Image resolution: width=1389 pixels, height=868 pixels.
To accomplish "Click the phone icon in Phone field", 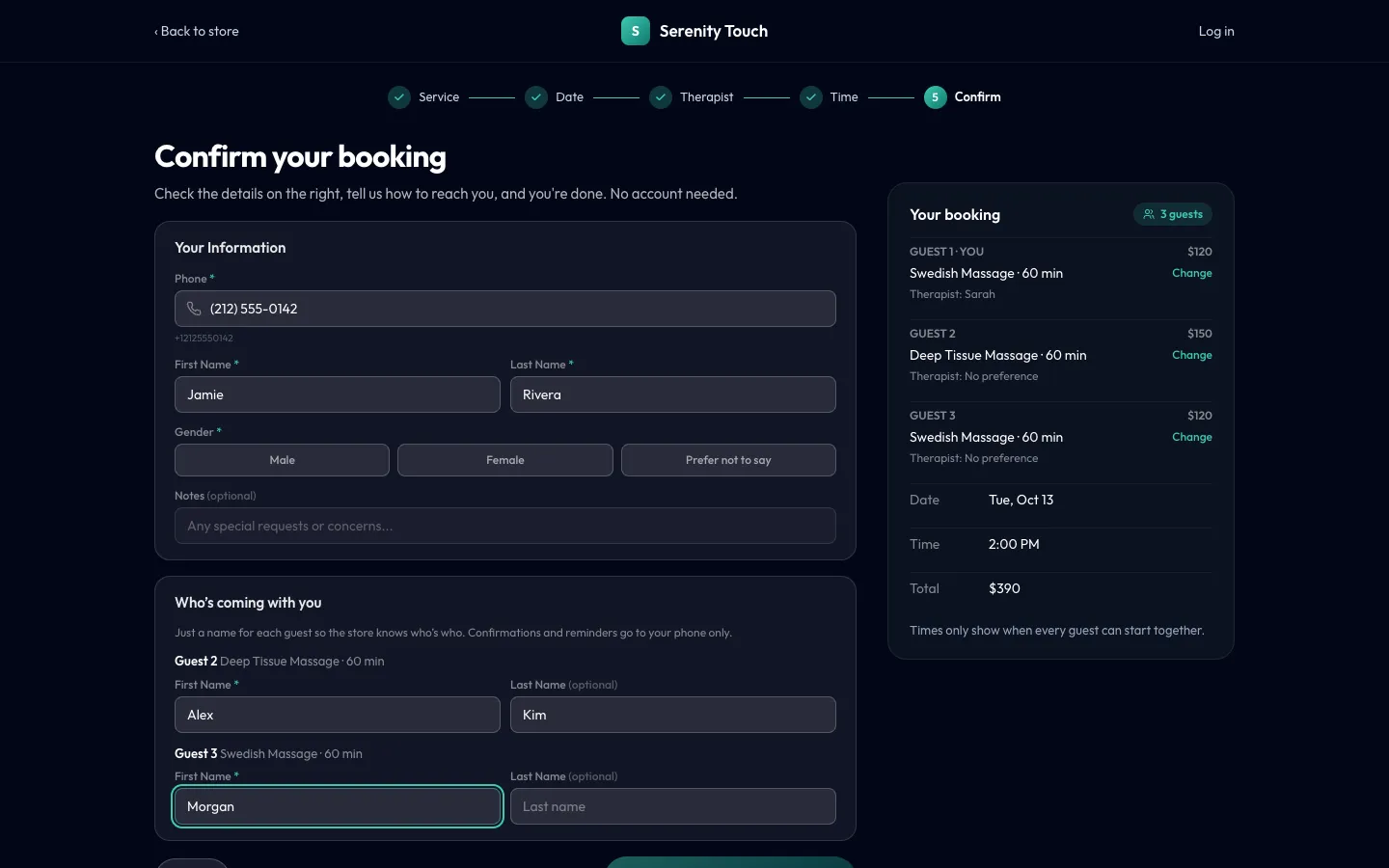I will [194, 309].
